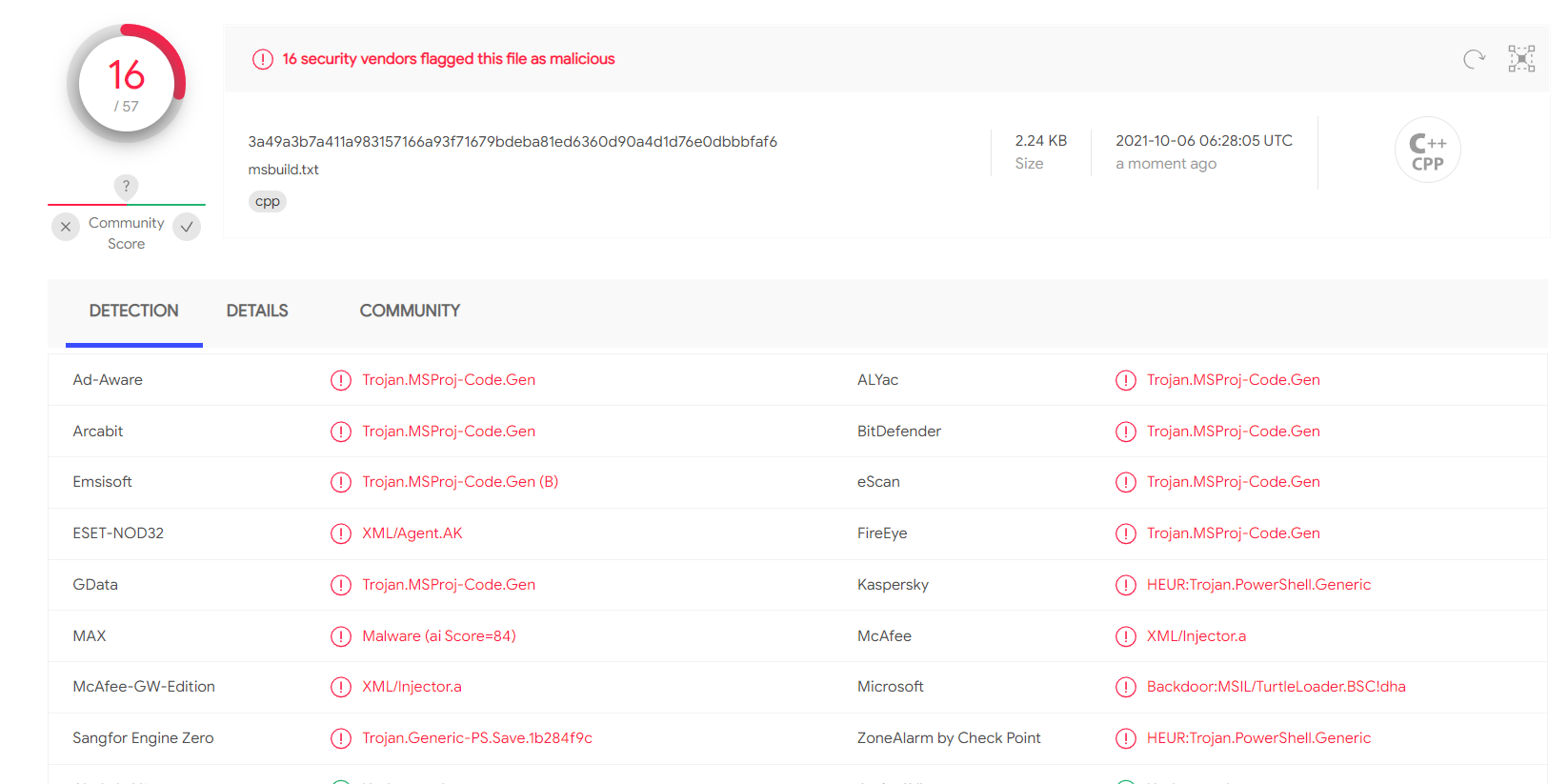Click the alert icon in McAfee row
The image size is (1568, 784).
pos(1126,636)
